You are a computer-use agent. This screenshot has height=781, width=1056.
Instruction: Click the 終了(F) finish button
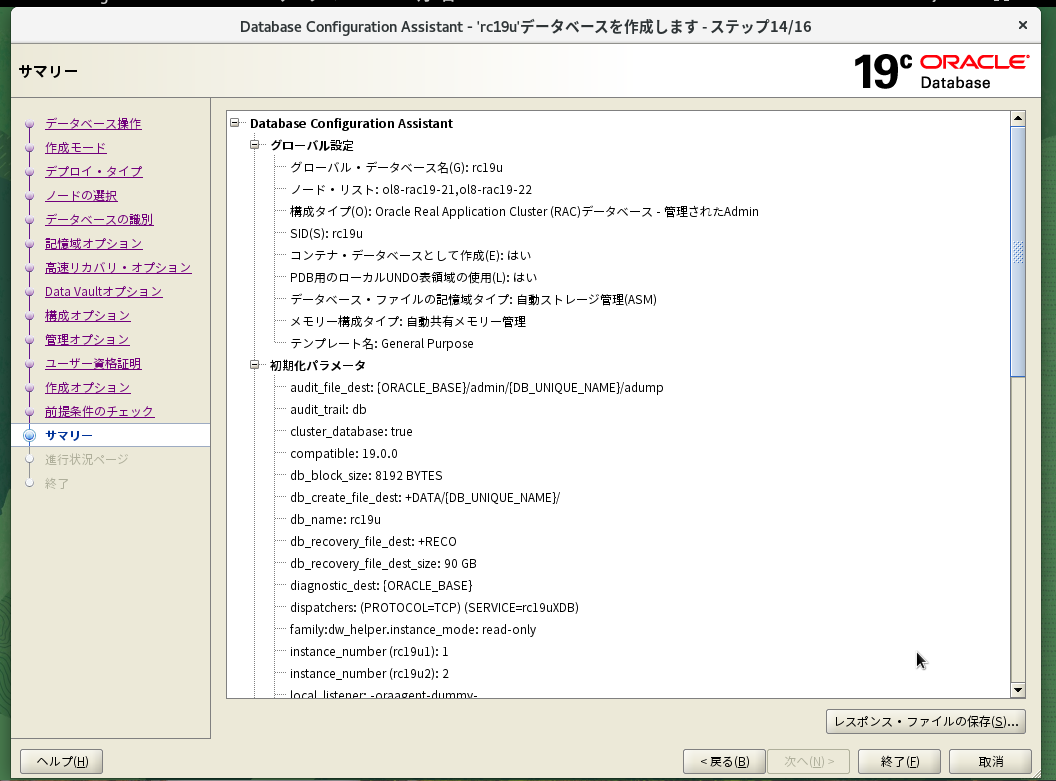[x=900, y=761]
